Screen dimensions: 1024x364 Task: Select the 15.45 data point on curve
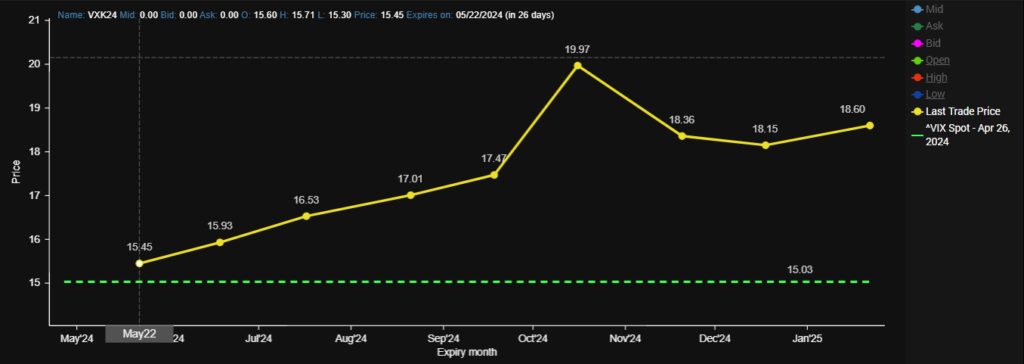click(139, 263)
